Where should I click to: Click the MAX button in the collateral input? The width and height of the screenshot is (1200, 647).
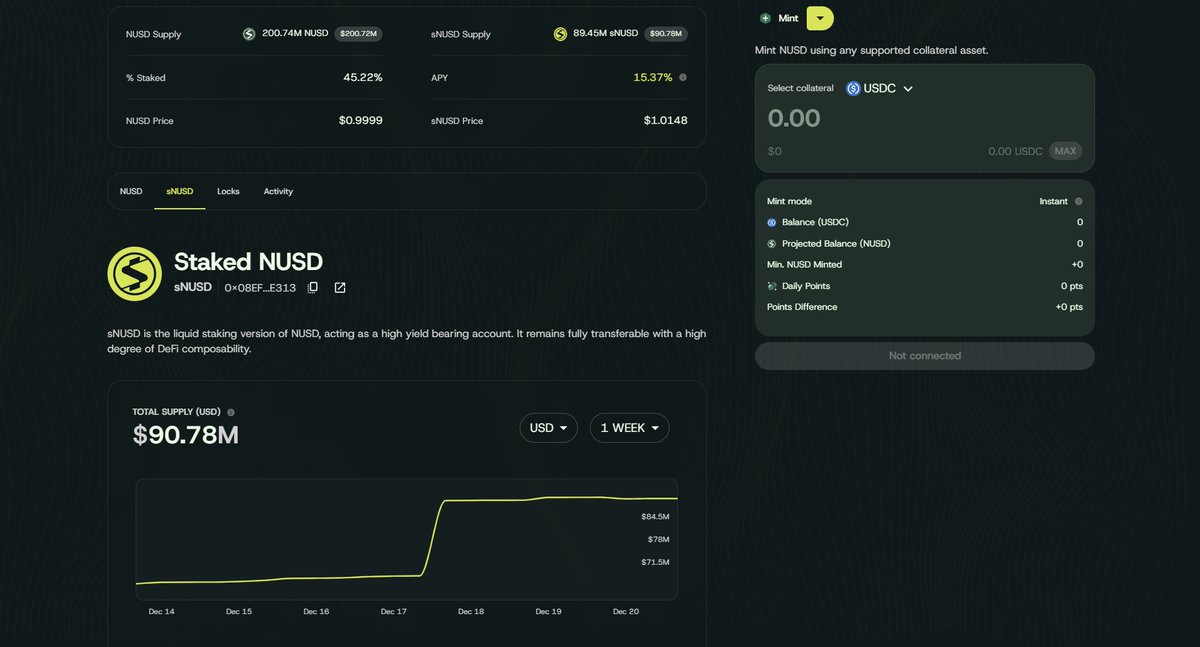point(1066,150)
